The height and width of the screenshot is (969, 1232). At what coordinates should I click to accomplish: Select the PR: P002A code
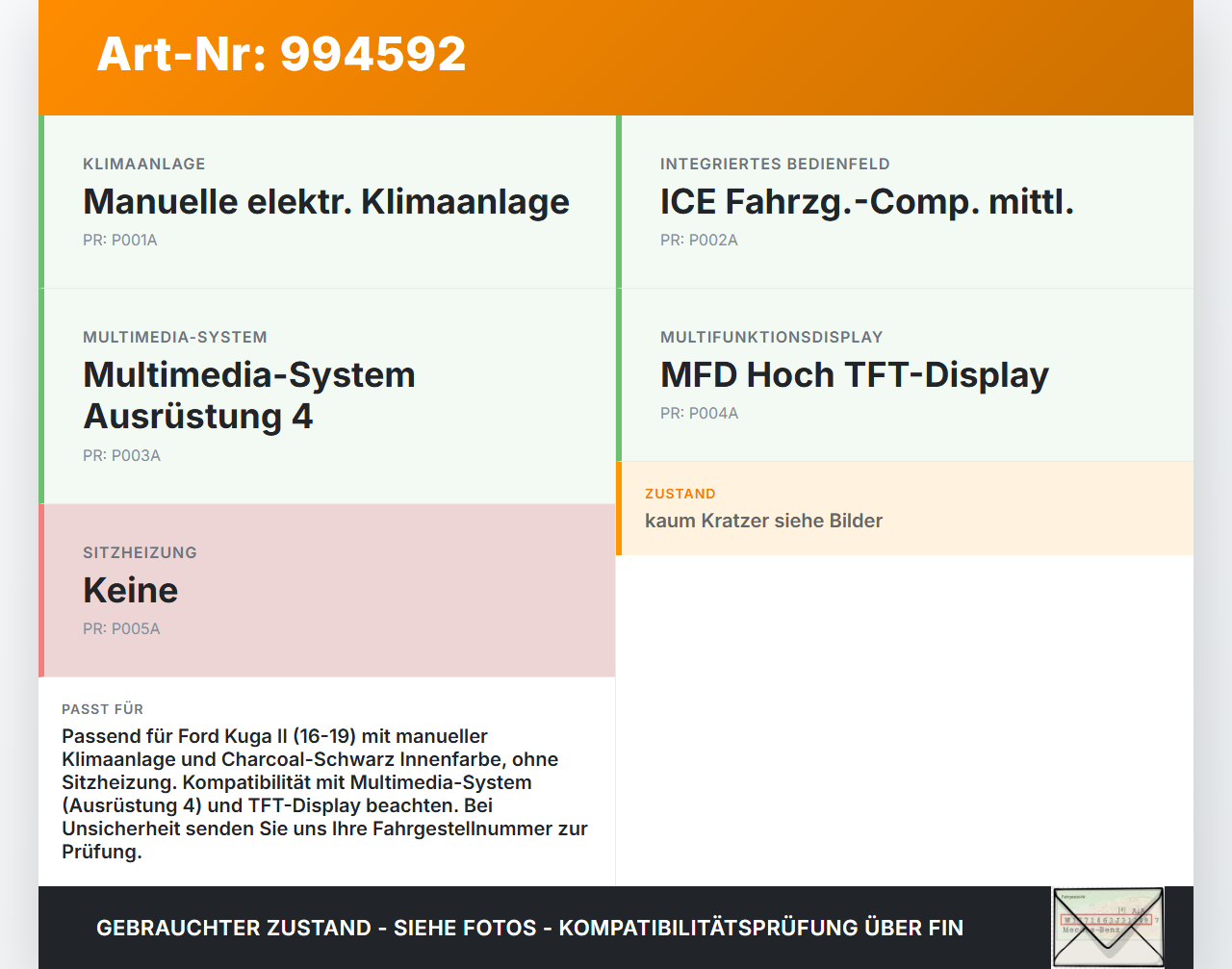[x=699, y=241]
